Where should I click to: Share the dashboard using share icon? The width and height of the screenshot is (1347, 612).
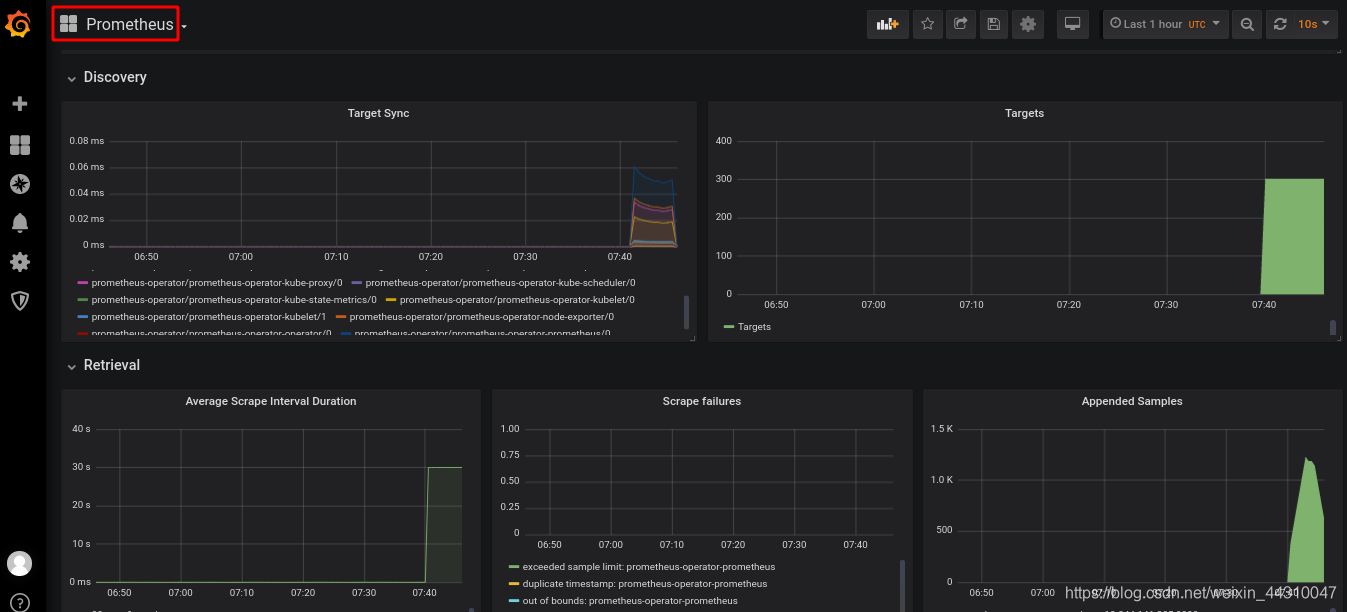click(960, 24)
